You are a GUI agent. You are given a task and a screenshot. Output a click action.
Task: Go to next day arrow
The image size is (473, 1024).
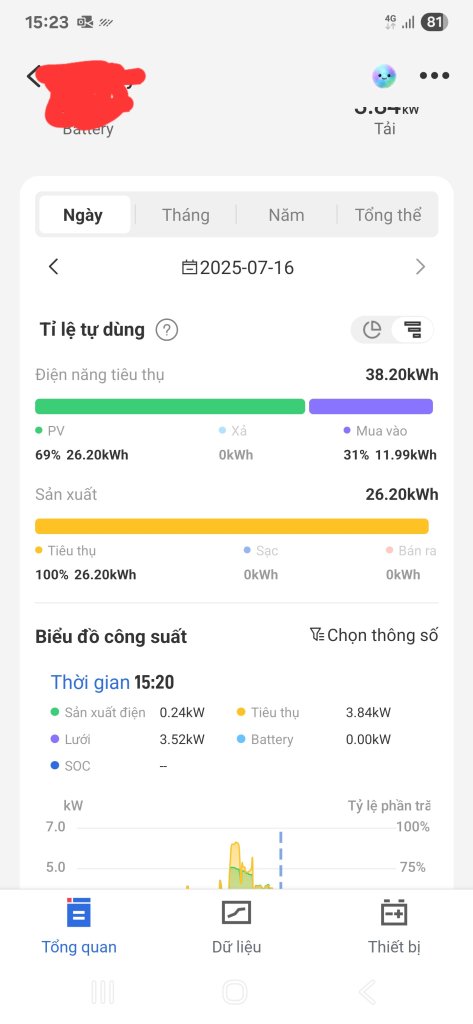tap(421, 266)
